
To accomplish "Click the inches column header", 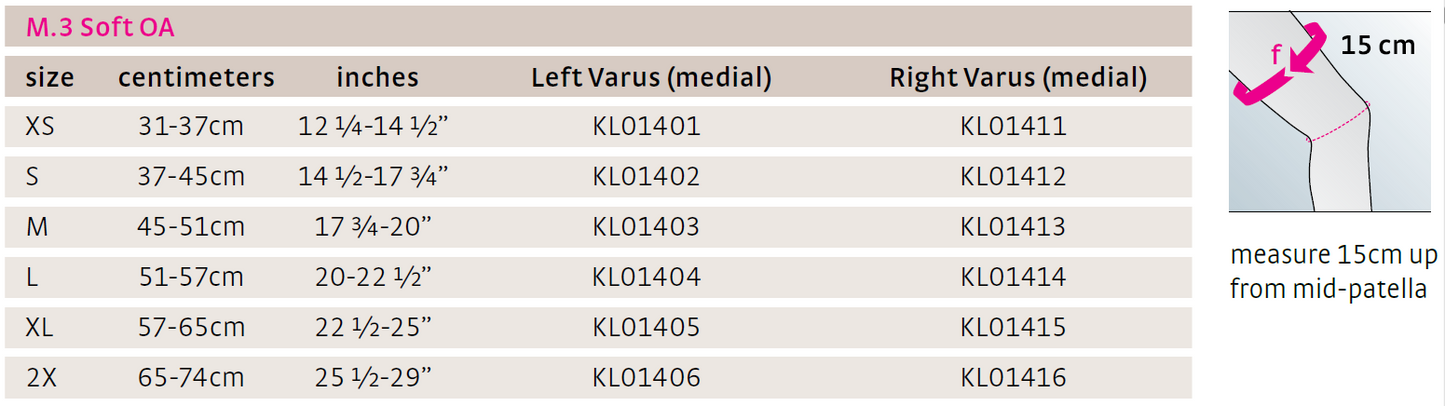I will (377, 78).
